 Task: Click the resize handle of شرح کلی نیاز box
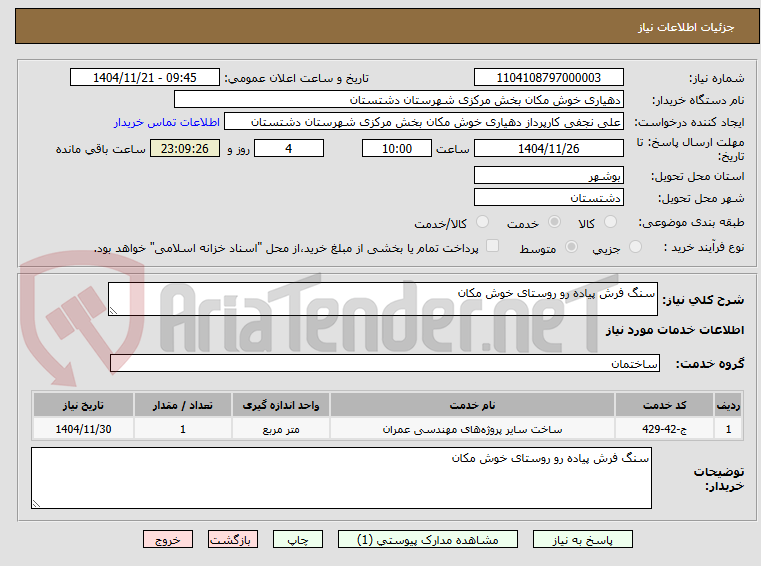click(x=113, y=311)
